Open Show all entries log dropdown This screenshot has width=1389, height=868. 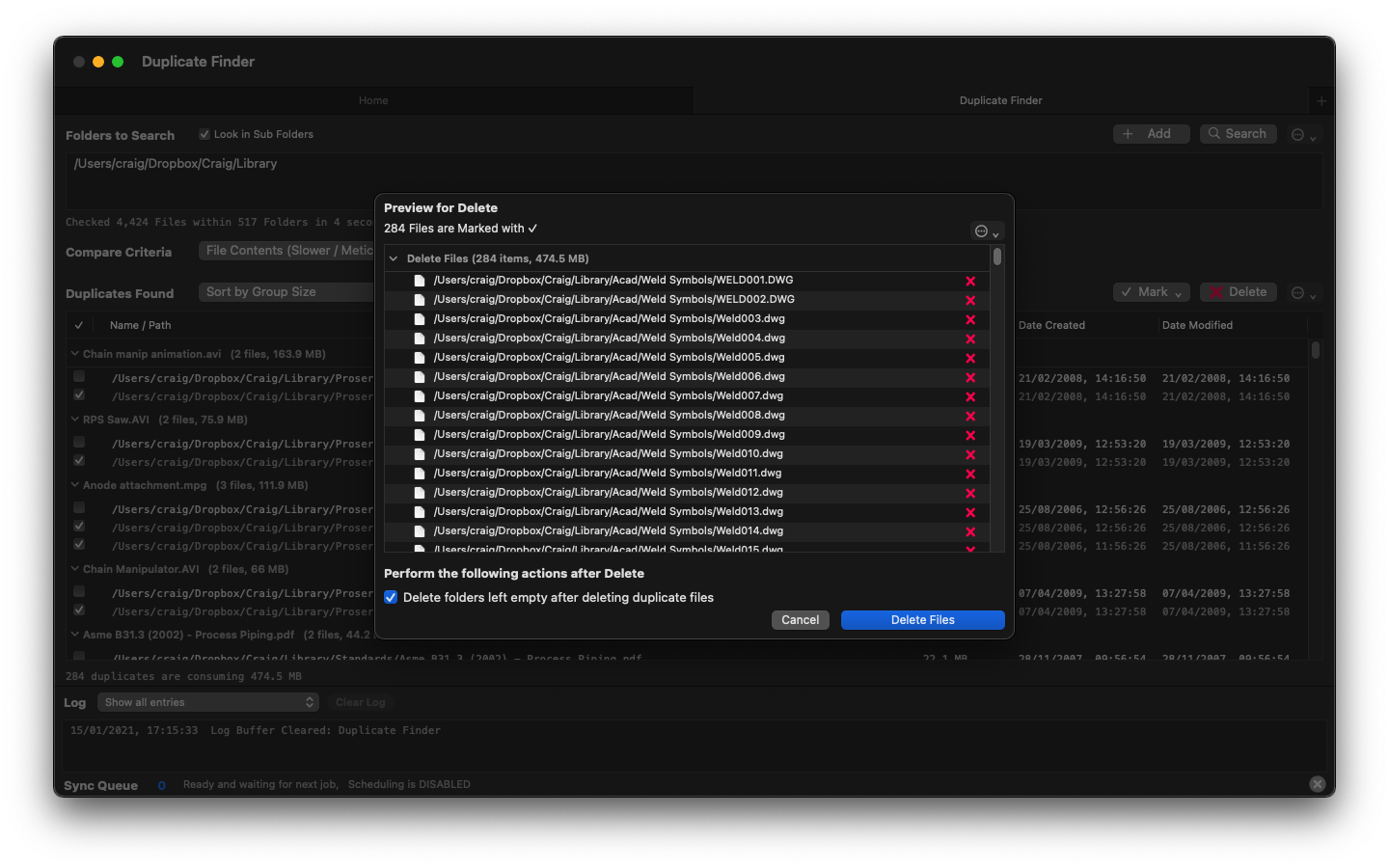click(x=207, y=702)
